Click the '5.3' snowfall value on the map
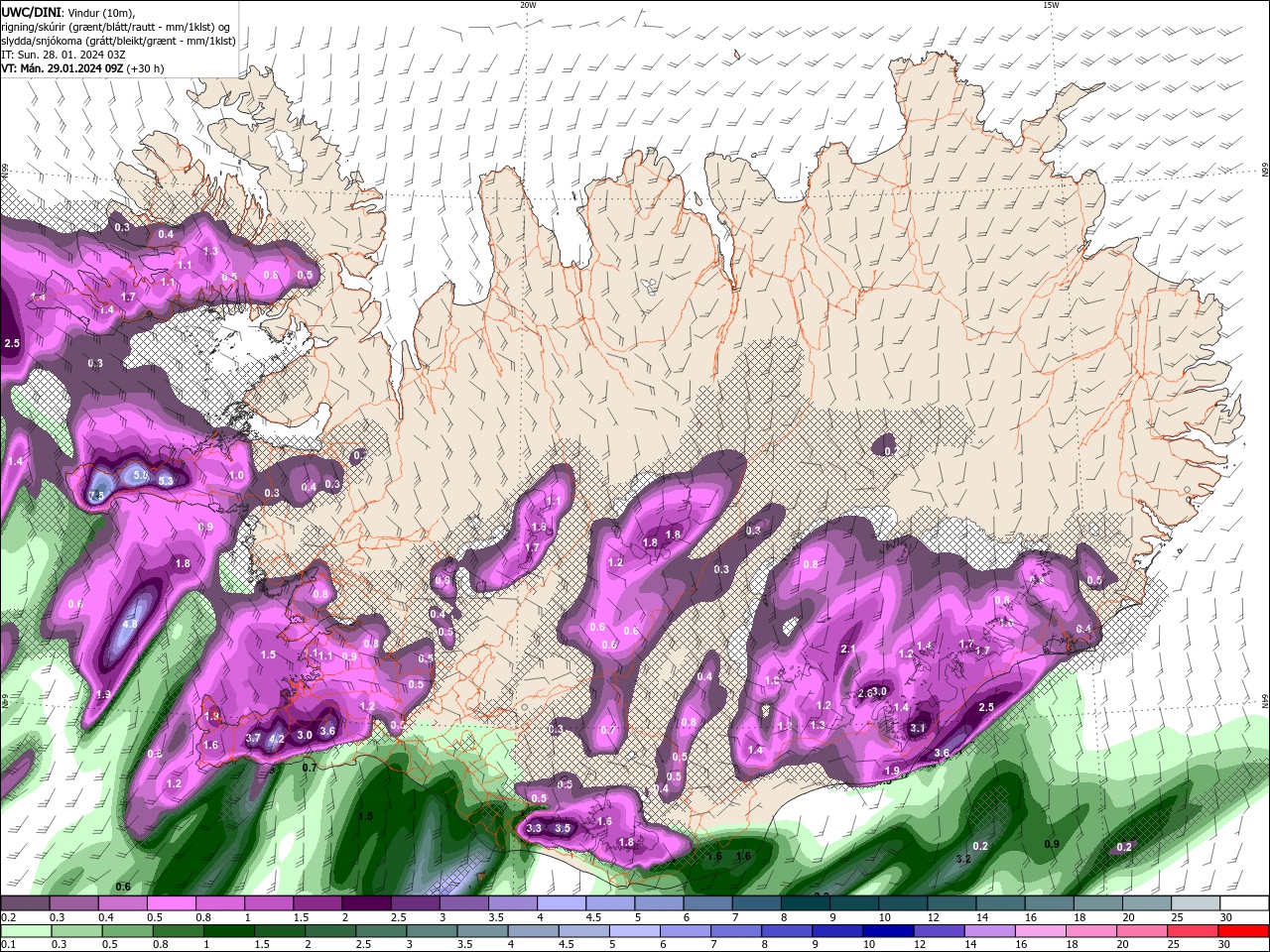The height and width of the screenshot is (952, 1270). (166, 481)
